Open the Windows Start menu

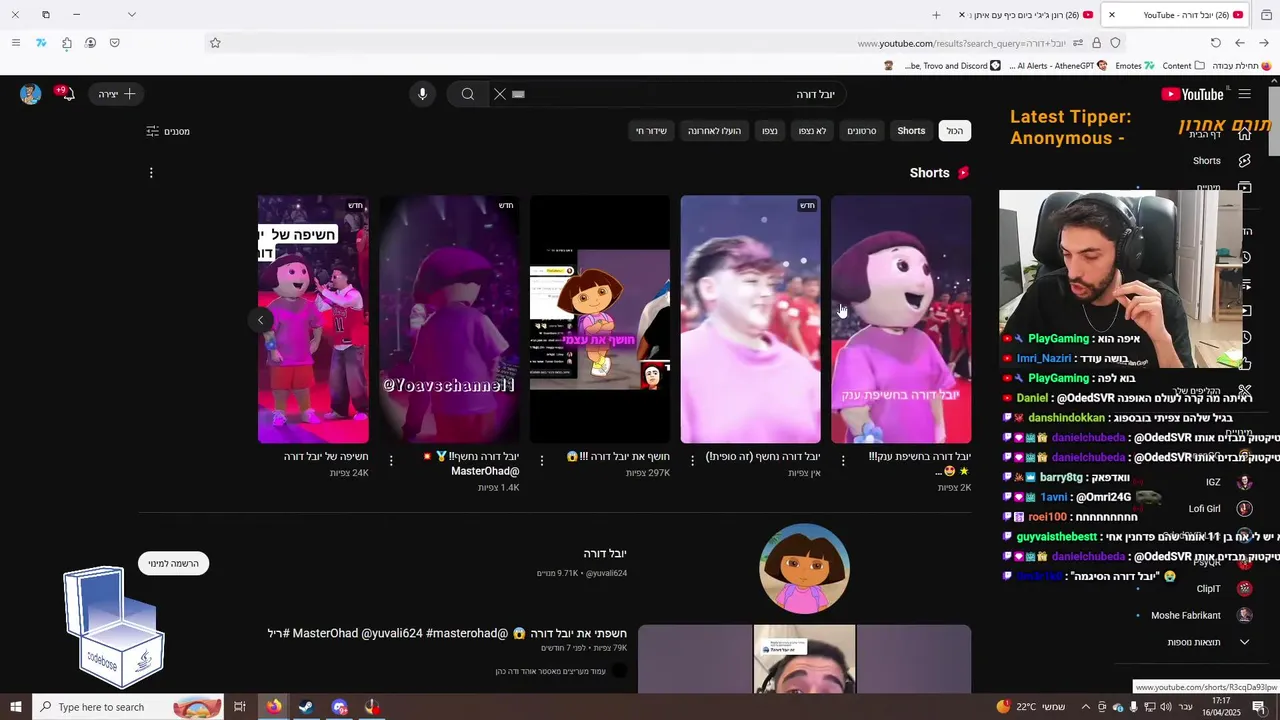click(x=15, y=707)
